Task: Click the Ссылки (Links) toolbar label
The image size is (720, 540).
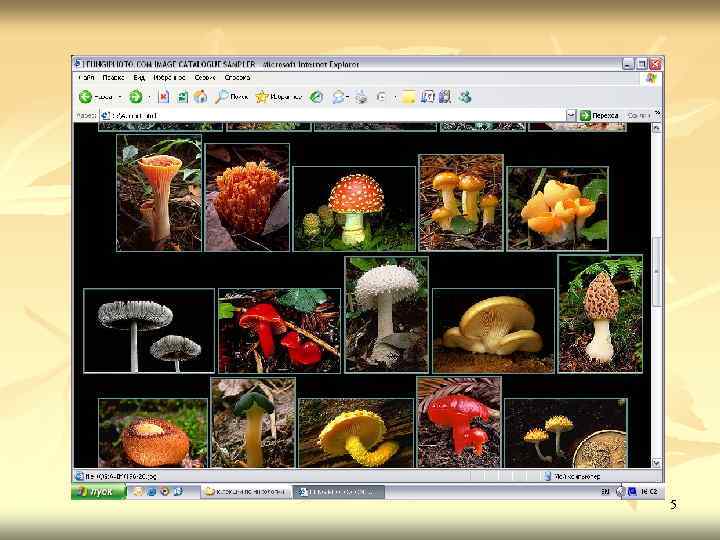Action: point(639,115)
